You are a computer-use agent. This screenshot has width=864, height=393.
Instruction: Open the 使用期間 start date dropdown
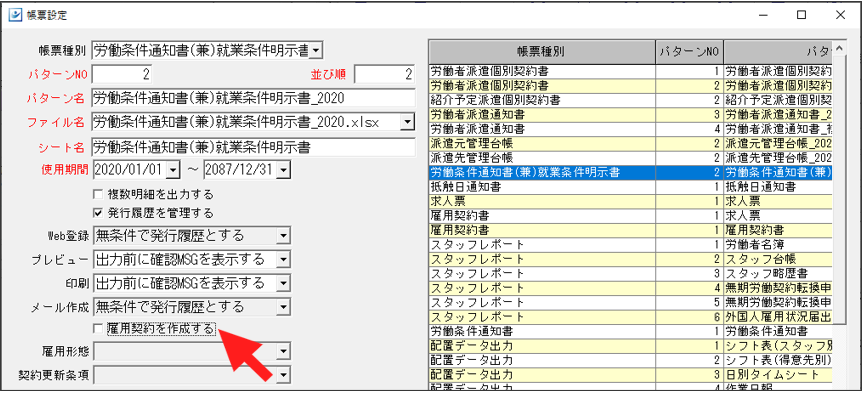coord(172,170)
